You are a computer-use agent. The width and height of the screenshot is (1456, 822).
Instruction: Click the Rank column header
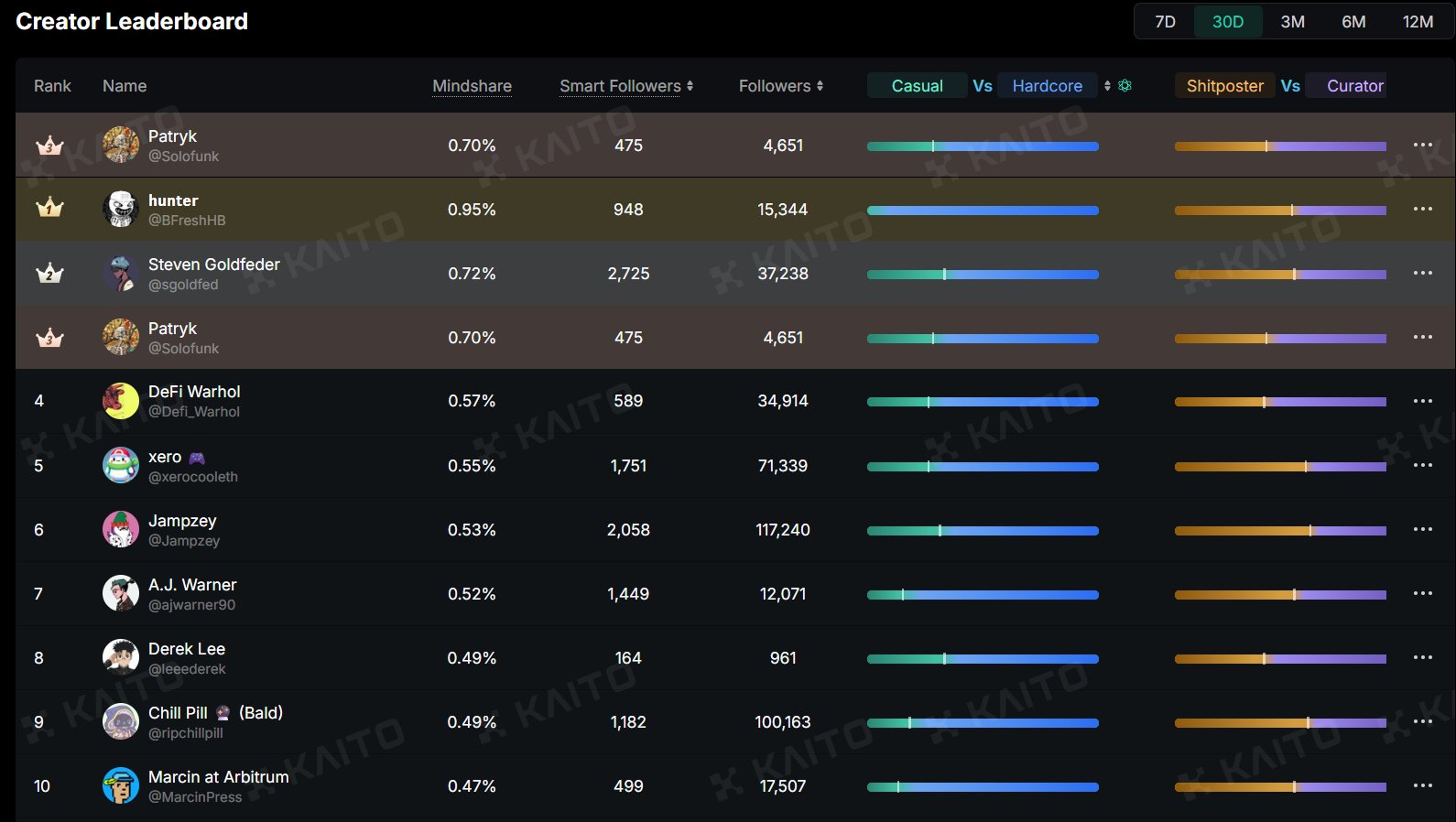pos(52,86)
